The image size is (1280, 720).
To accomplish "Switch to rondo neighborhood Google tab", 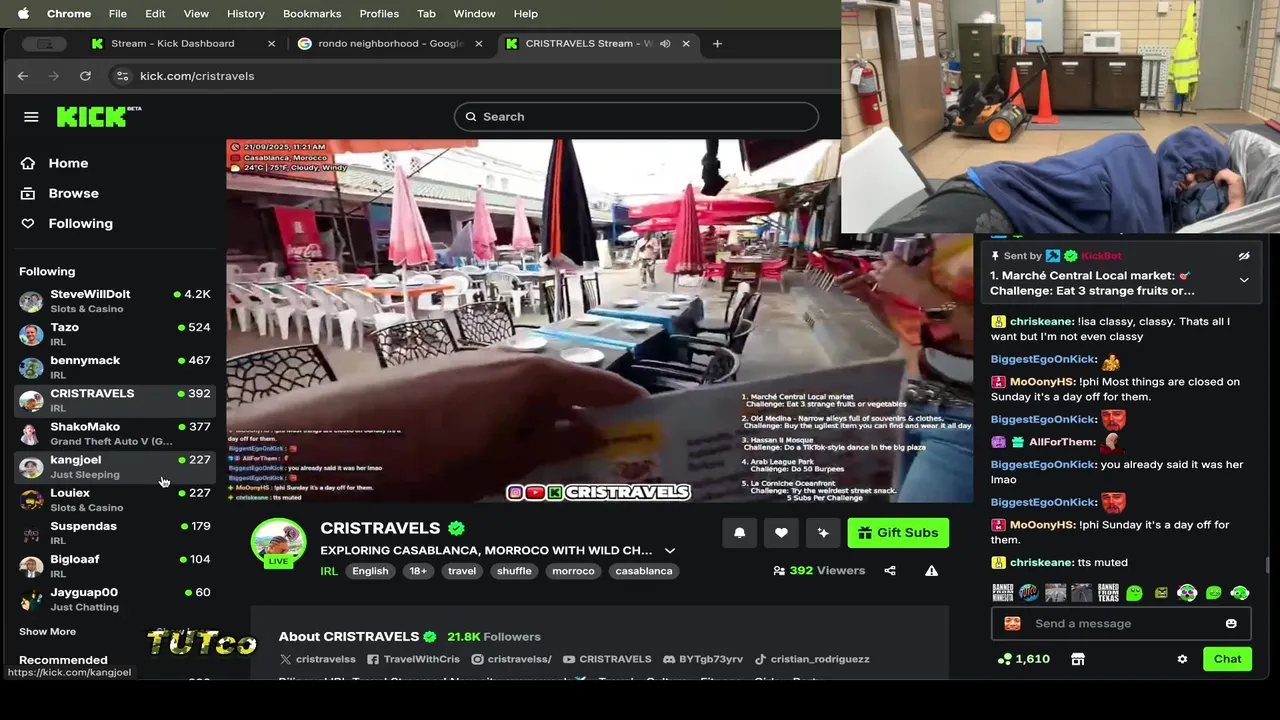I will (390, 43).
